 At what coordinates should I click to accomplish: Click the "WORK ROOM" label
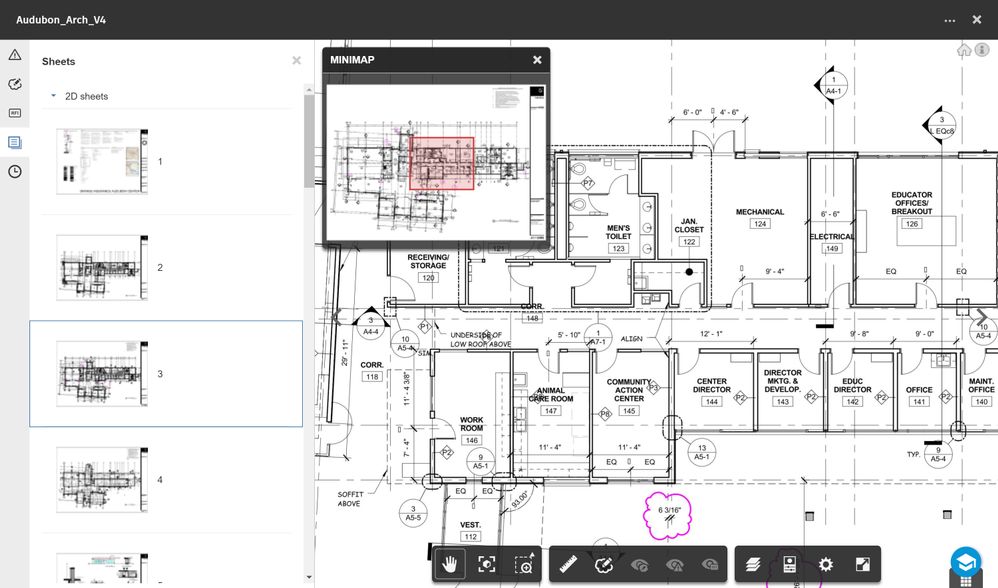[x=472, y=424]
